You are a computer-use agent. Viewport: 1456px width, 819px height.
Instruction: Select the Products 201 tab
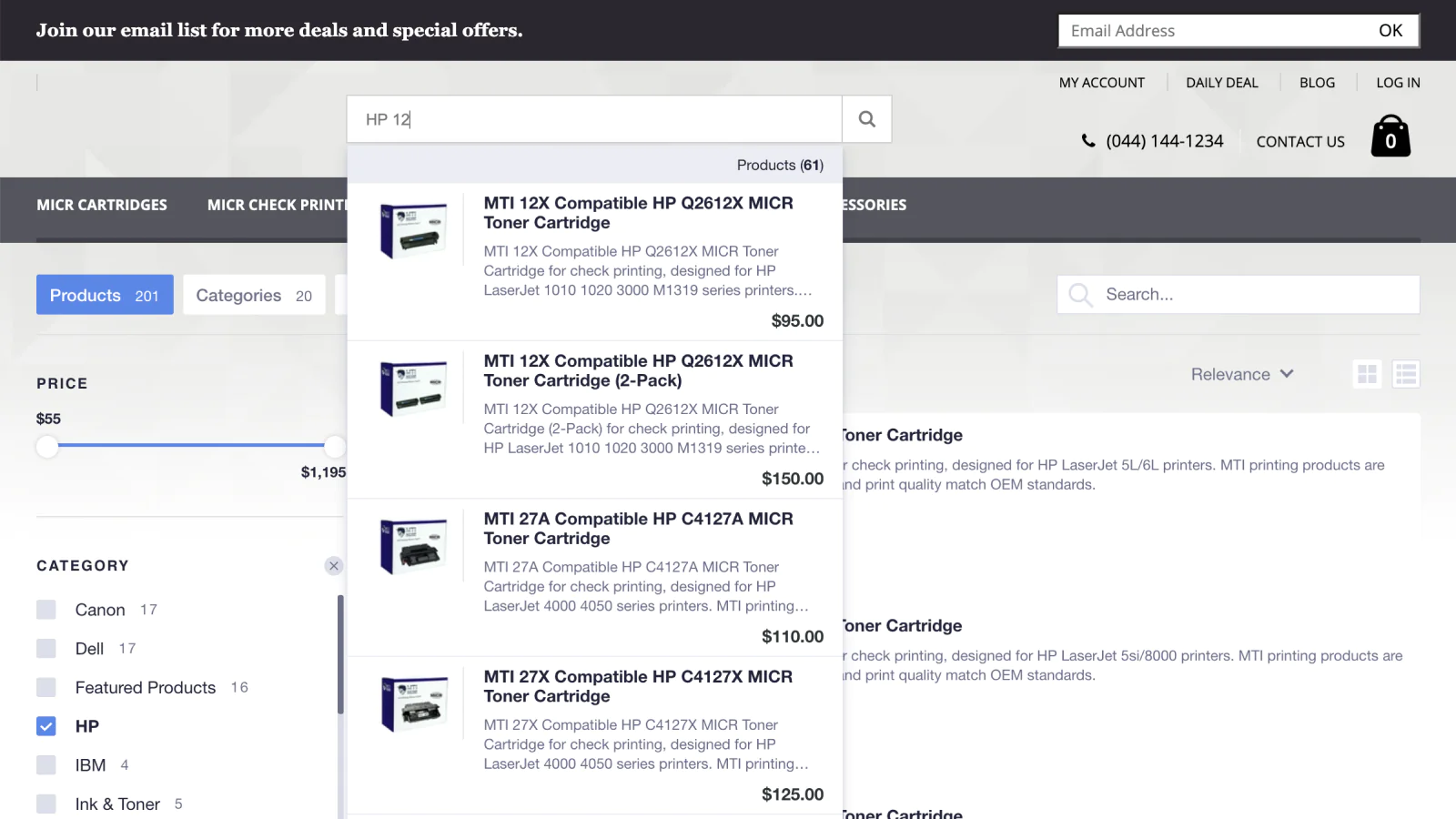[105, 295]
